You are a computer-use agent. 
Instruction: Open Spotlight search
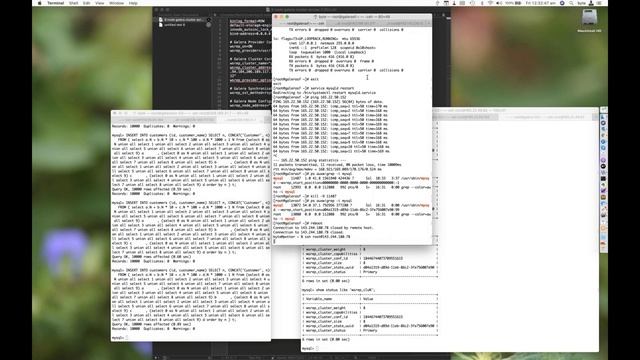pos(571,3)
